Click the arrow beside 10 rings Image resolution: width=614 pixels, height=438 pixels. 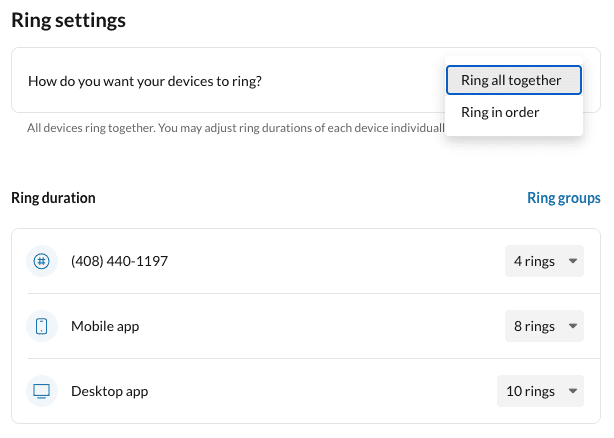coord(573,391)
